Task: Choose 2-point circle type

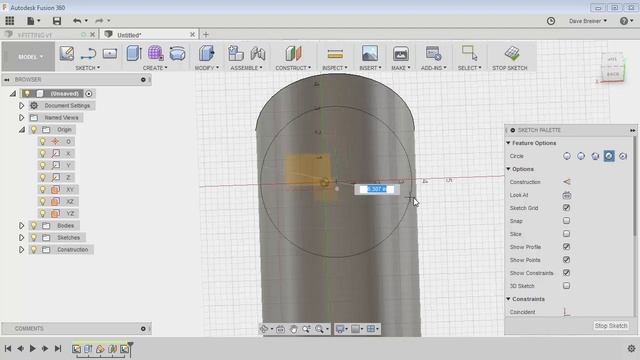Action: point(581,156)
